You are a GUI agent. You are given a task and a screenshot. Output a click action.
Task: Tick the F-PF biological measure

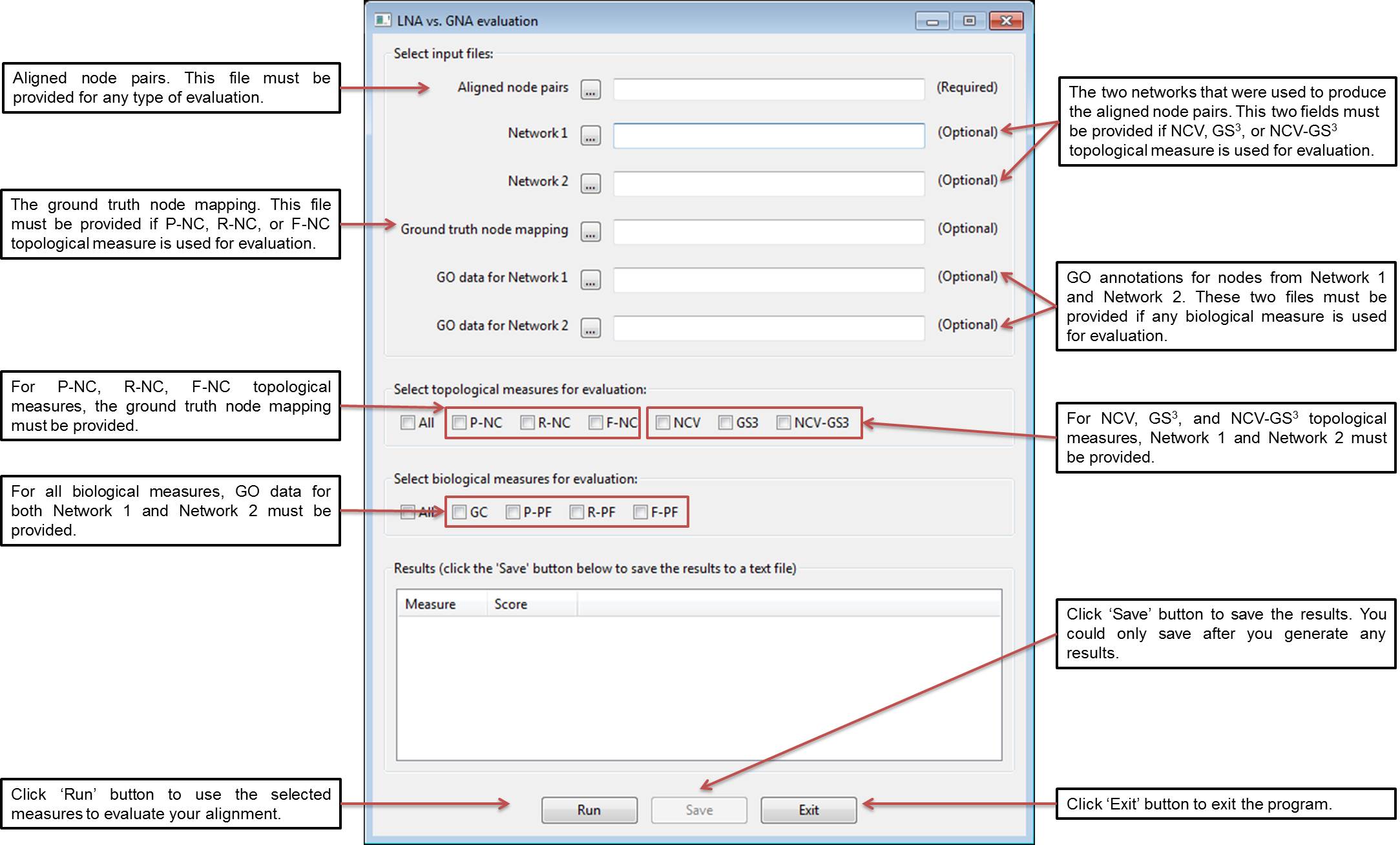point(640,512)
